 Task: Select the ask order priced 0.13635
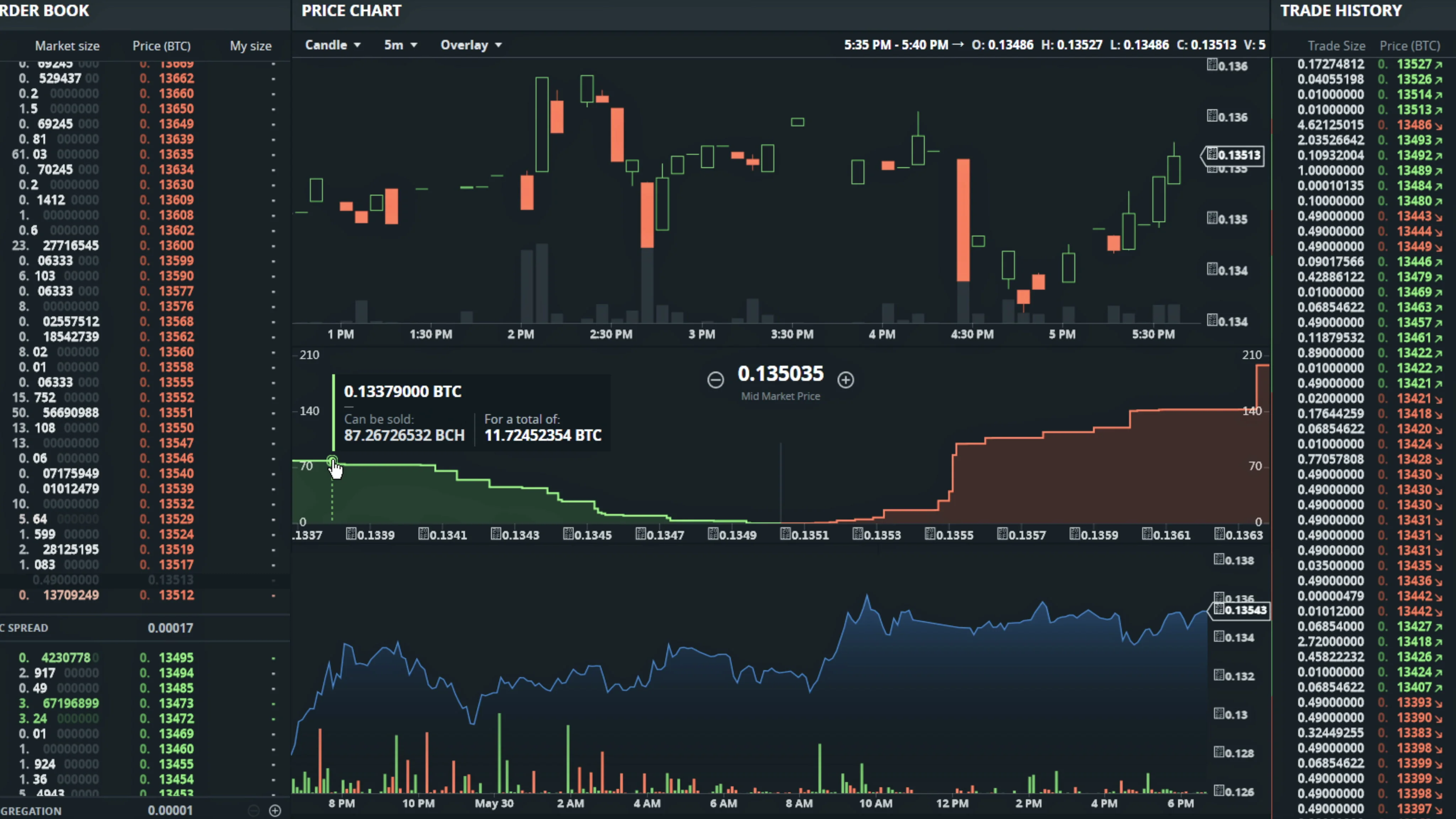pyautogui.click(x=145, y=154)
